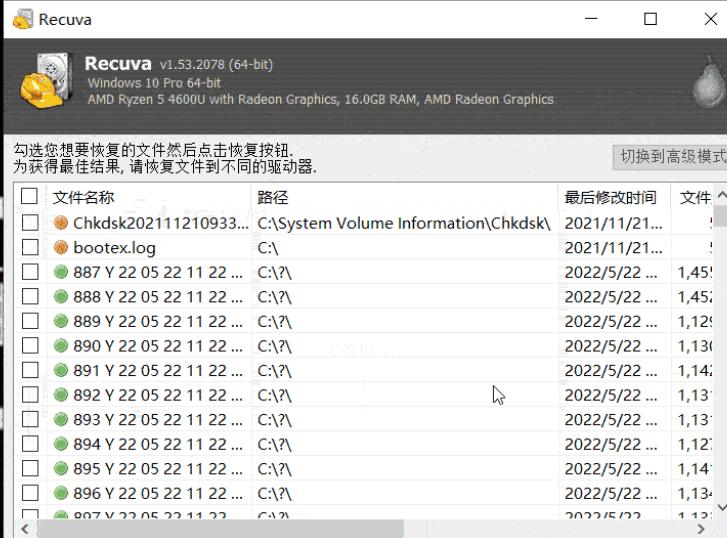Check the box for file 892 Y 22 05
Viewport: 727px width, 538px height.
30,395
